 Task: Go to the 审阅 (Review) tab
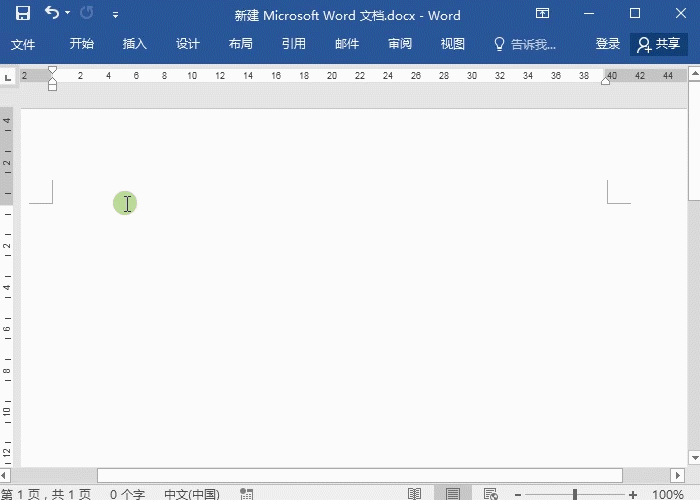[x=400, y=44]
